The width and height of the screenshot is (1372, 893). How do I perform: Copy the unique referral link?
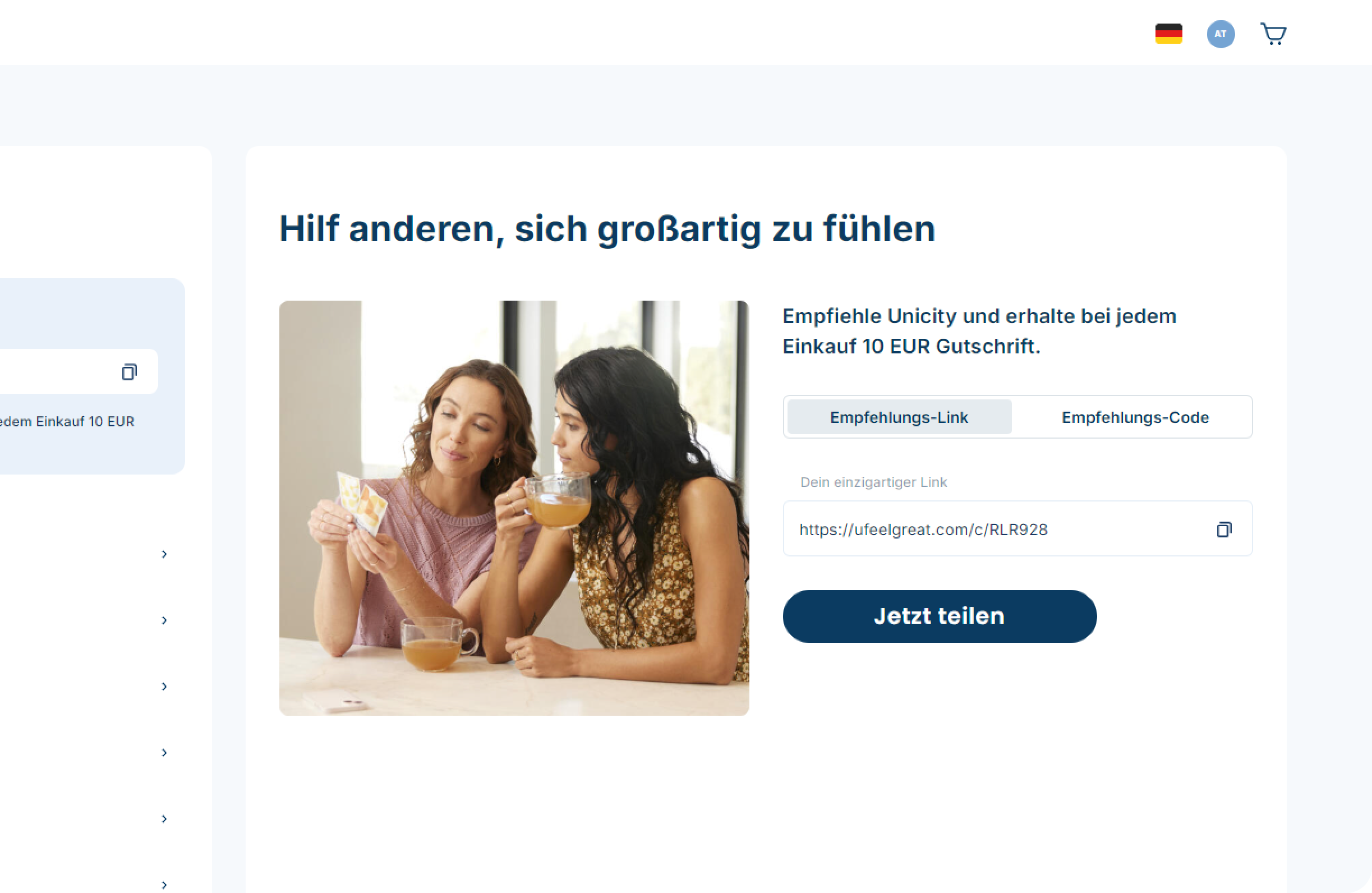coord(1224,529)
